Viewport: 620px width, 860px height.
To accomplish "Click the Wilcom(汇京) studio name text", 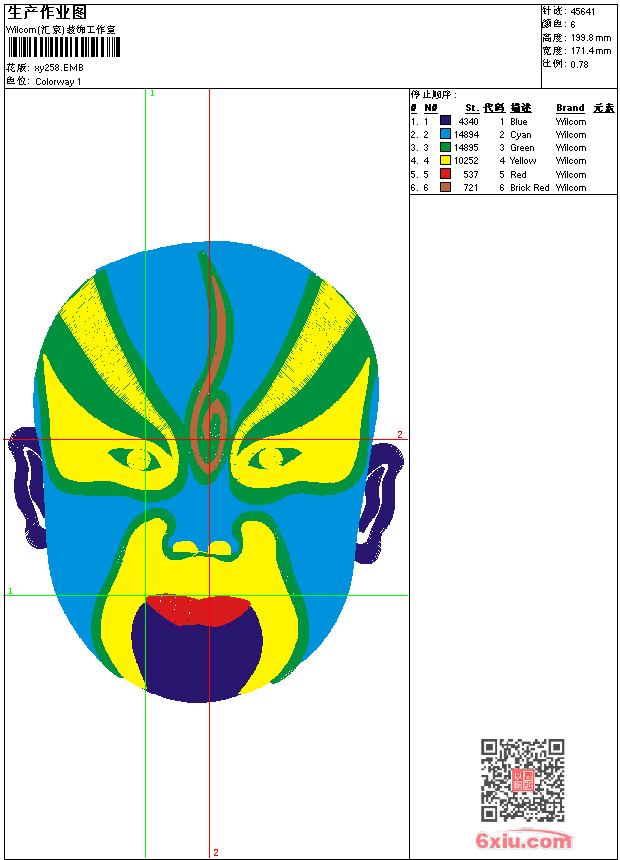I will coord(61,30).
